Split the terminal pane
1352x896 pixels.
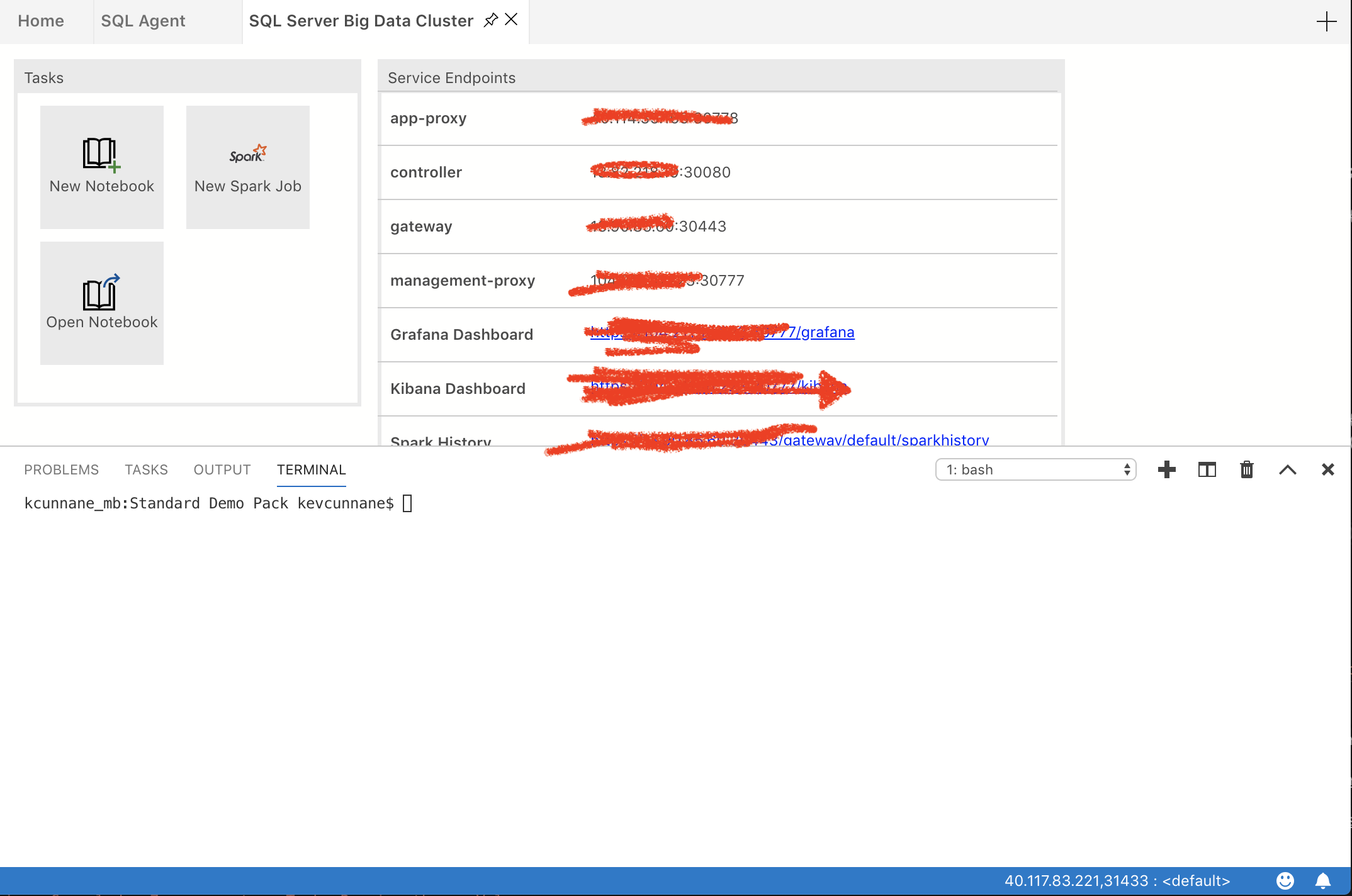pos(1207,469)
